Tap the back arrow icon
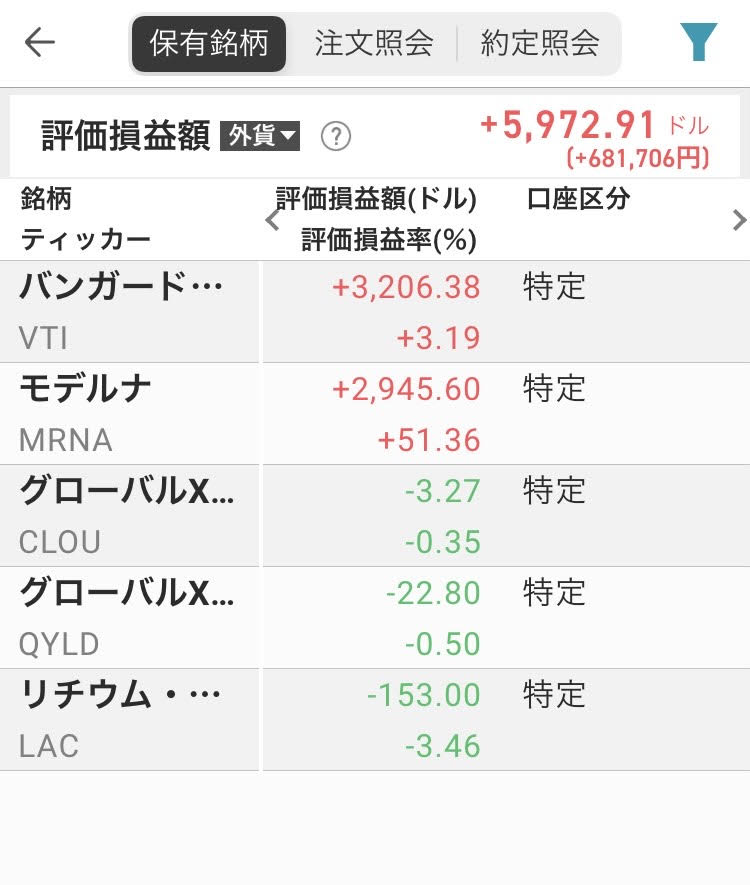Image resolution: width=750 pixels, height=885 pixels. (x=40, y=42)
